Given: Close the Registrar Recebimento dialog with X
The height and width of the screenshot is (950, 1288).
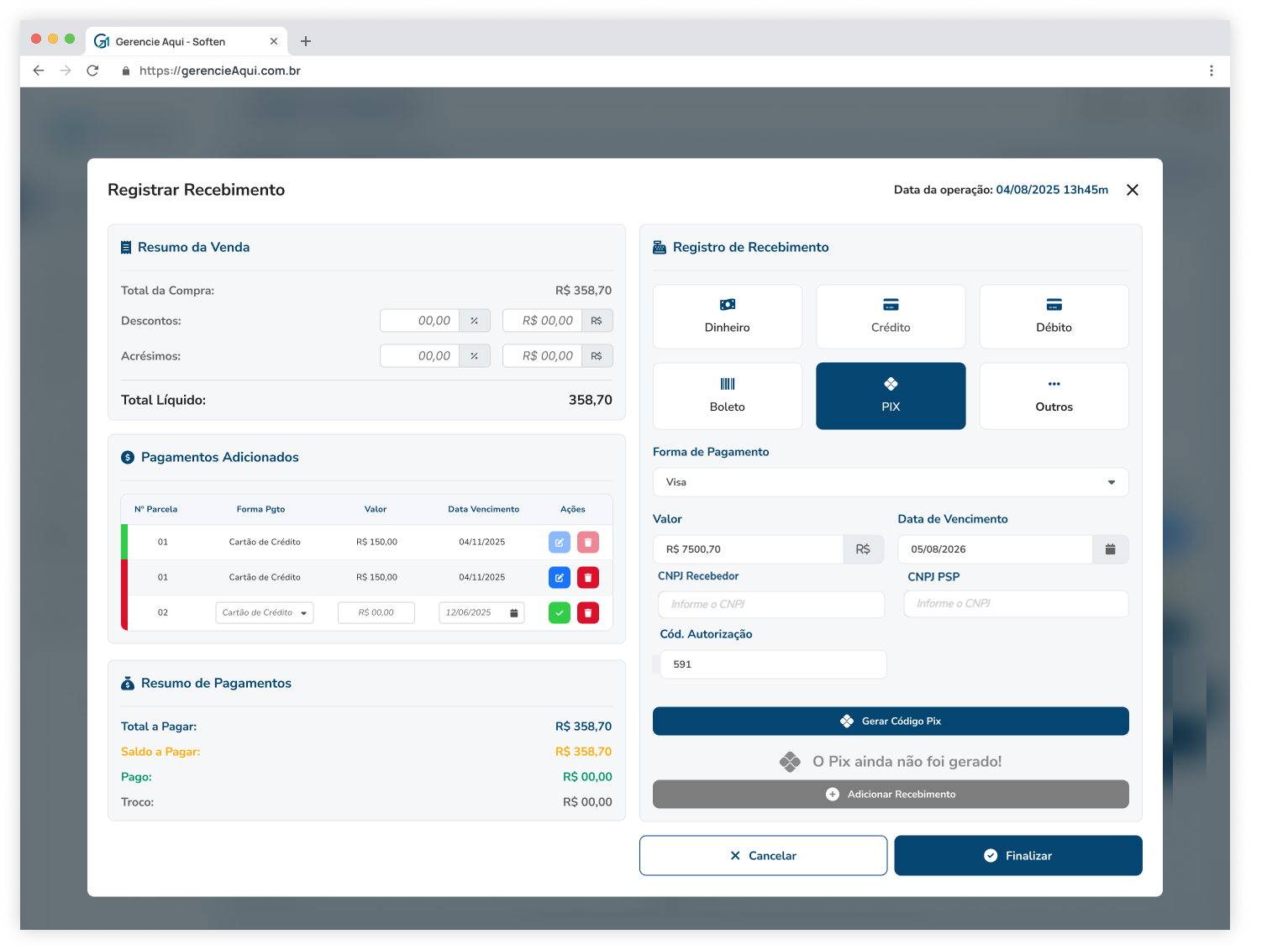Looking at the screenshot, I should click(x=1132, y=190).
